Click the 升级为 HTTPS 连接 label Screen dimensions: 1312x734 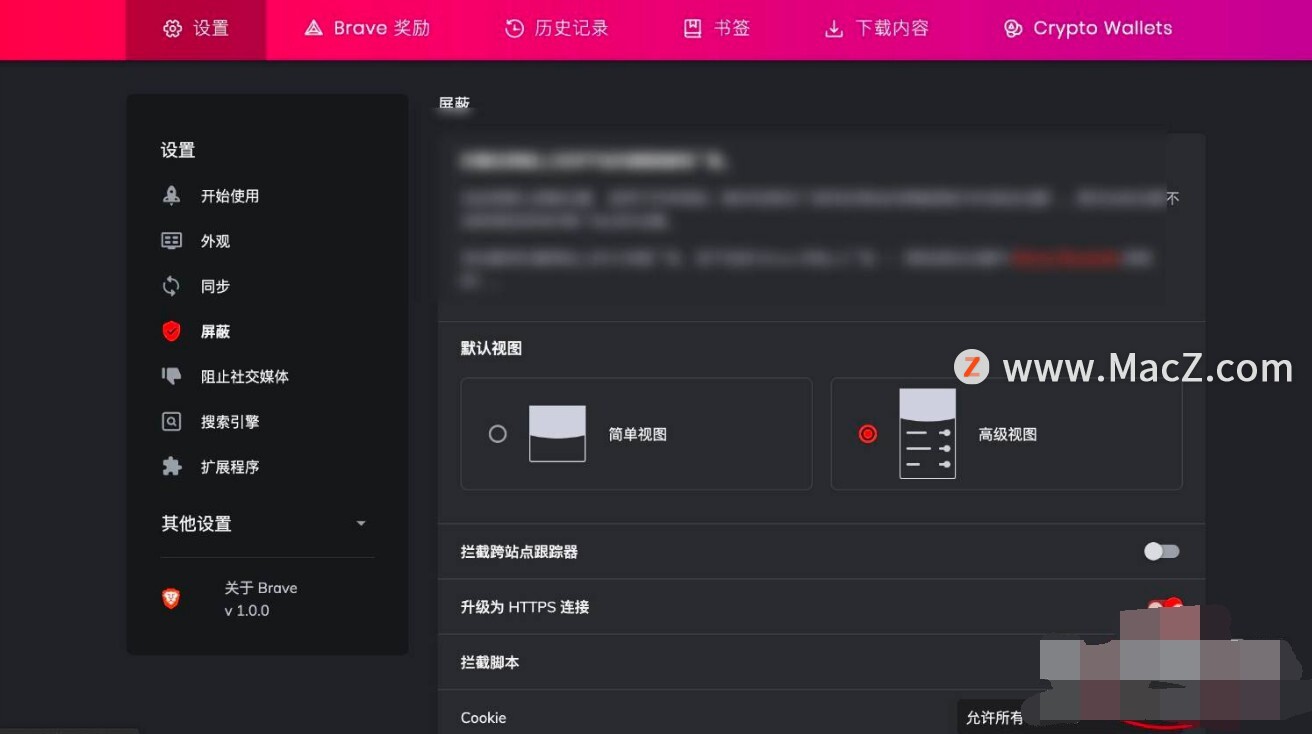525,606
